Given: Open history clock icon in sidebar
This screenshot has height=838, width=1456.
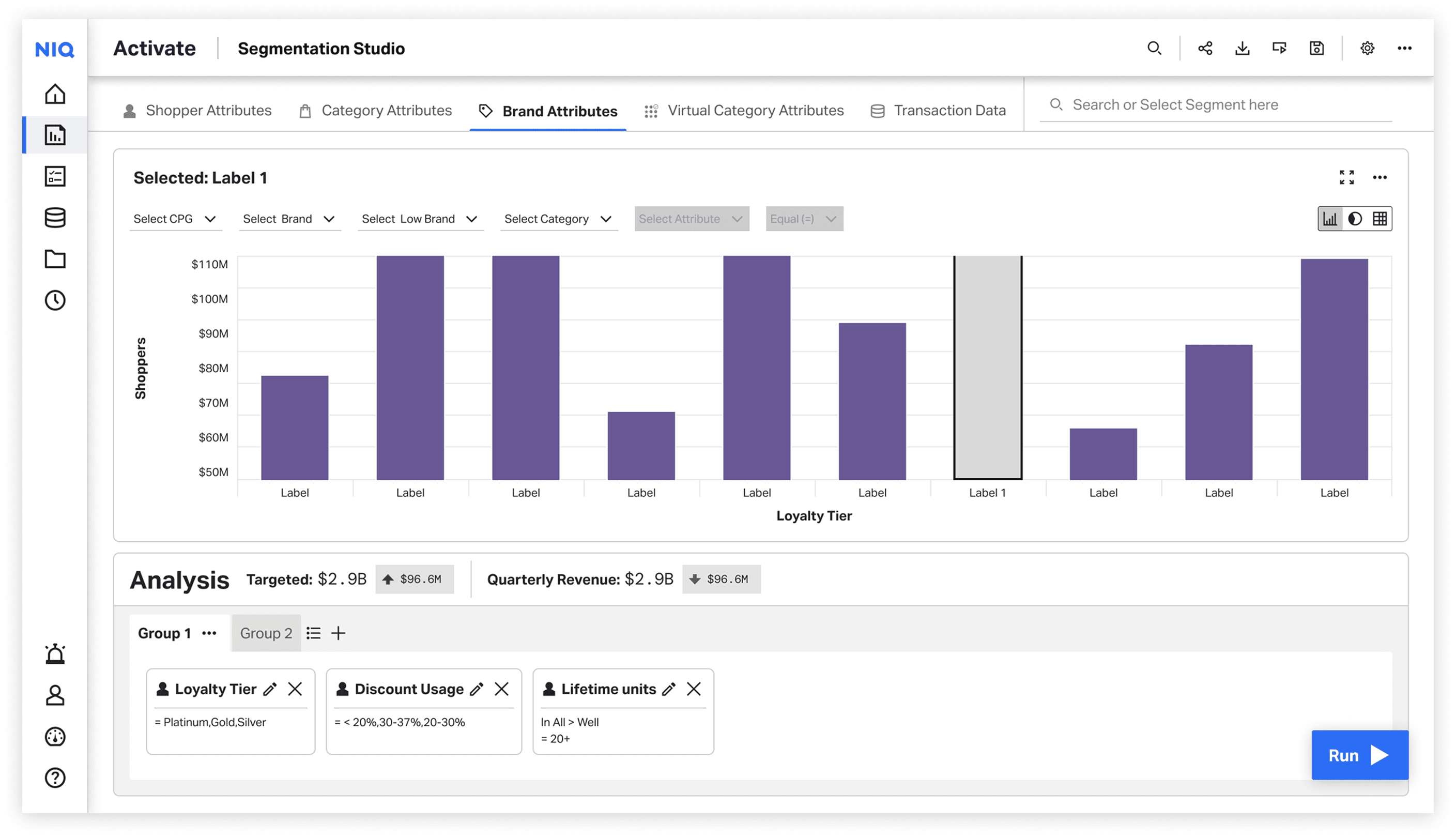Looking at the screenshot, I should click(x=55, y=300).
